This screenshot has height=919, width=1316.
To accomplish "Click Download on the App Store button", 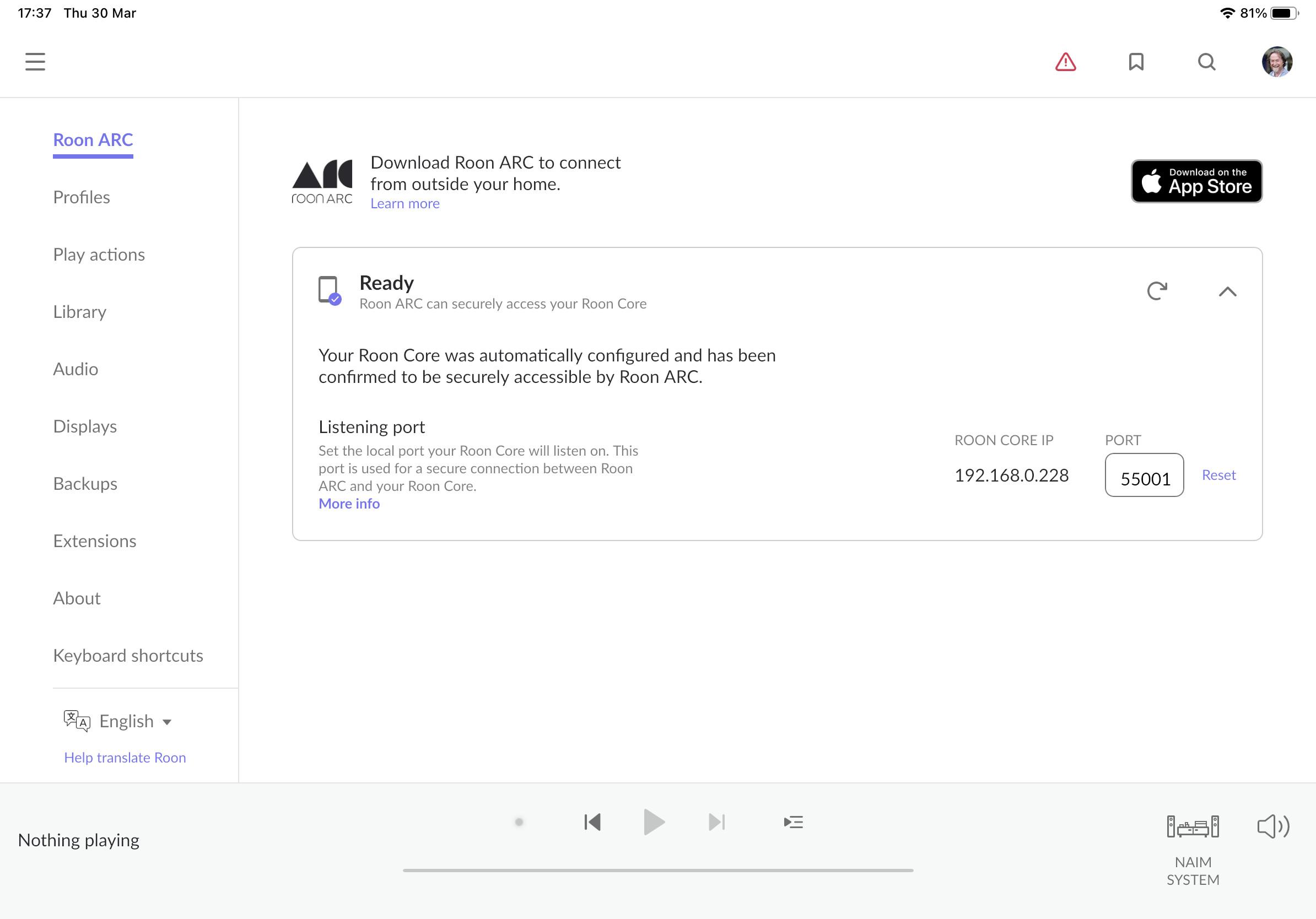I will (x=1196, y=181).
